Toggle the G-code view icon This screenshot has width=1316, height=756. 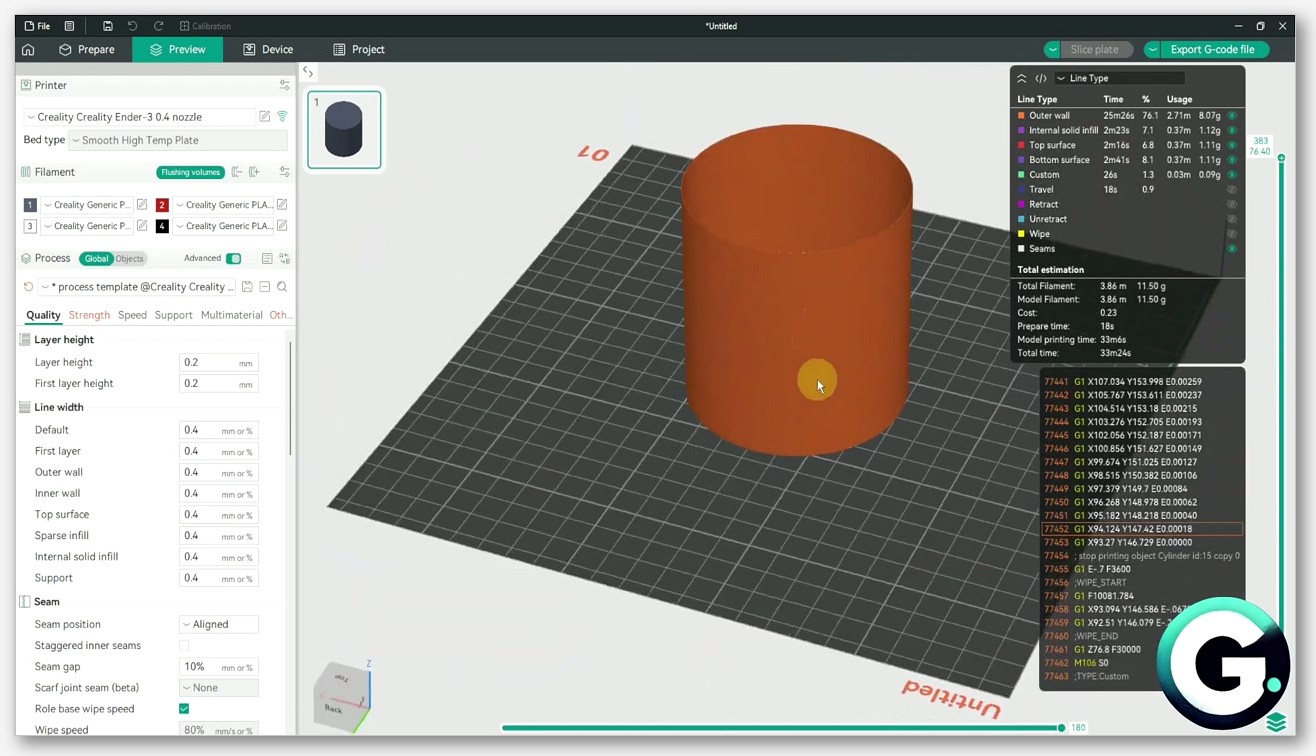pyautogui.click(x=1041, y=78)
